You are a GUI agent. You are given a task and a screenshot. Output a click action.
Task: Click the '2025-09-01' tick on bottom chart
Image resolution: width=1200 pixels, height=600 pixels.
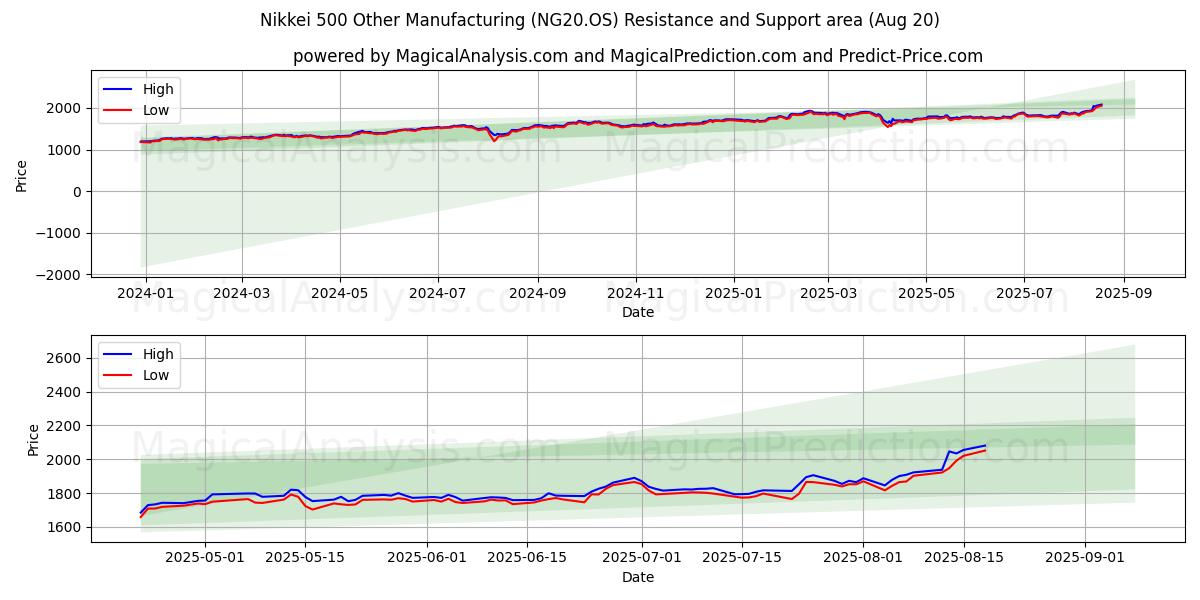[x=1085, y=560]
